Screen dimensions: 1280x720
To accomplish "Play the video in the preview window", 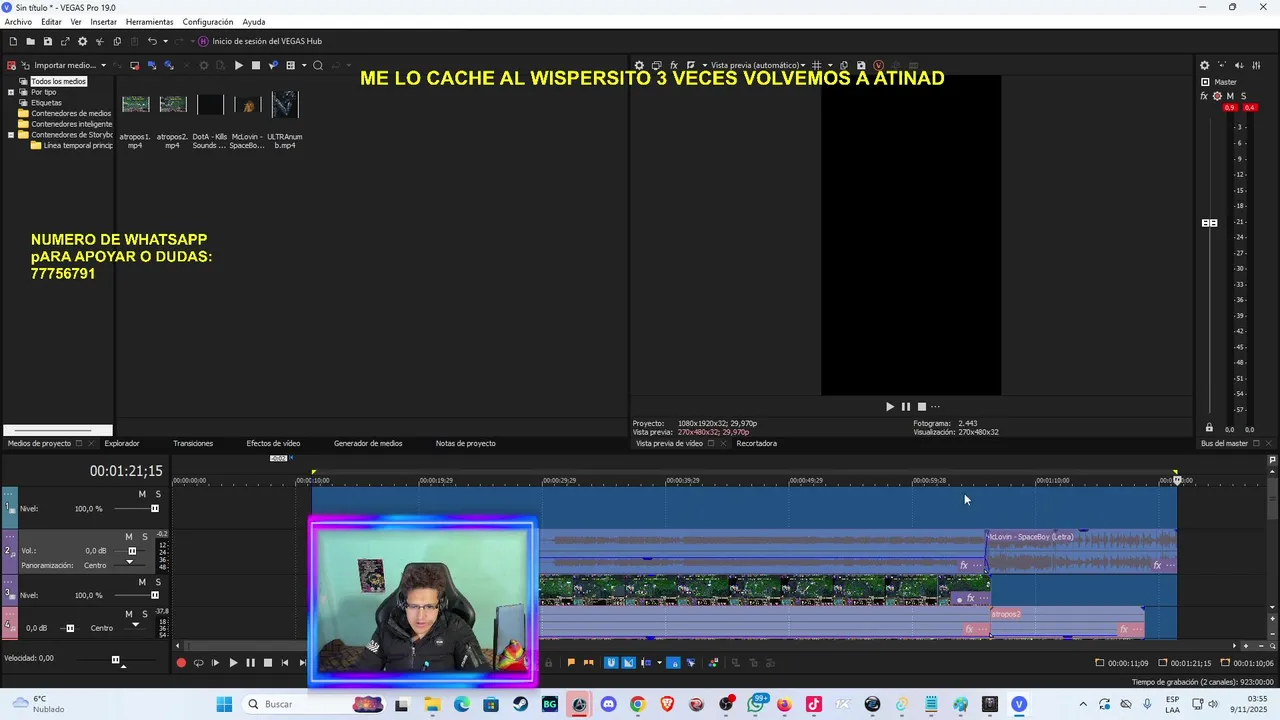I will point(889,406).
